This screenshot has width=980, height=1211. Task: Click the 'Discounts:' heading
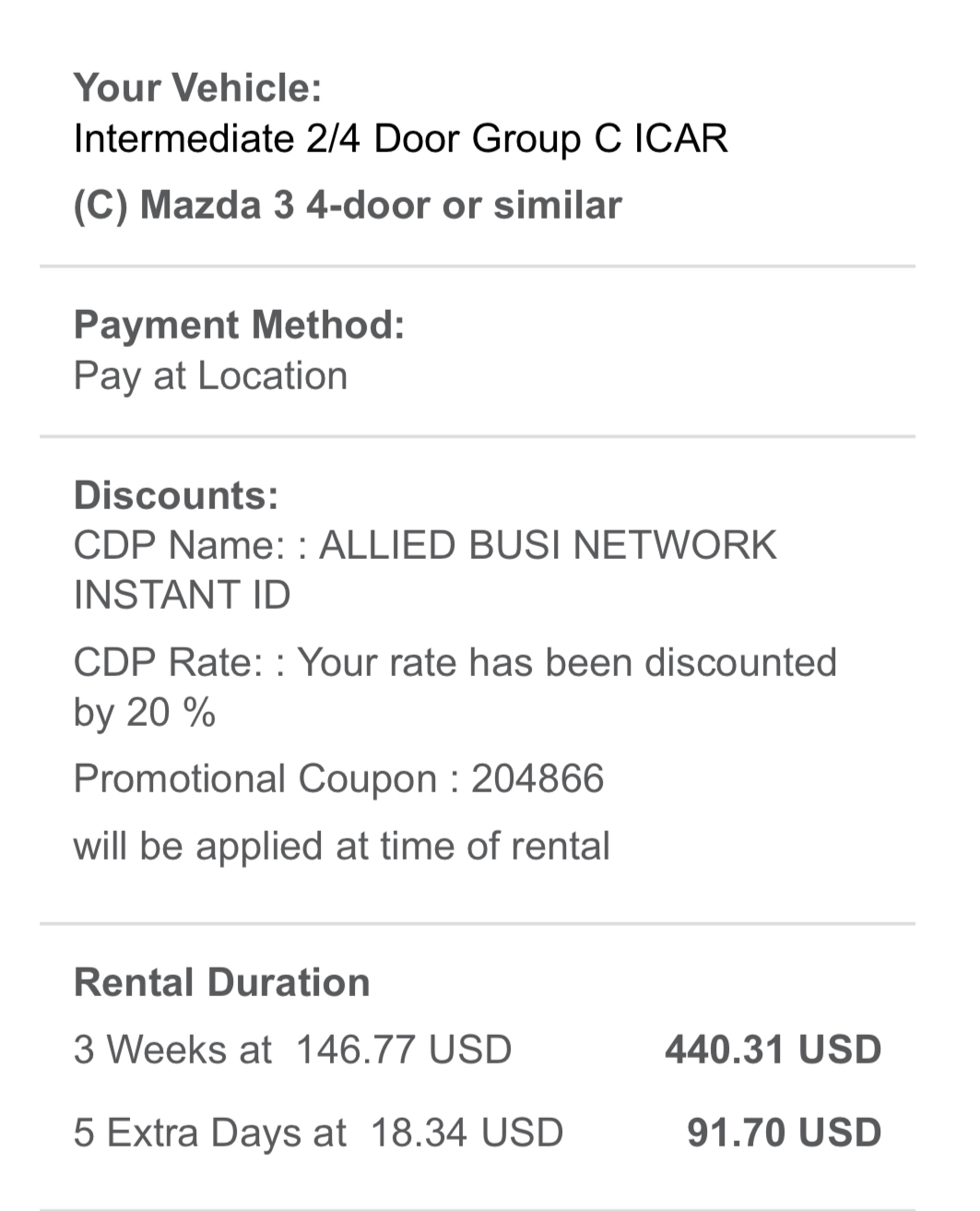(175, 495)
